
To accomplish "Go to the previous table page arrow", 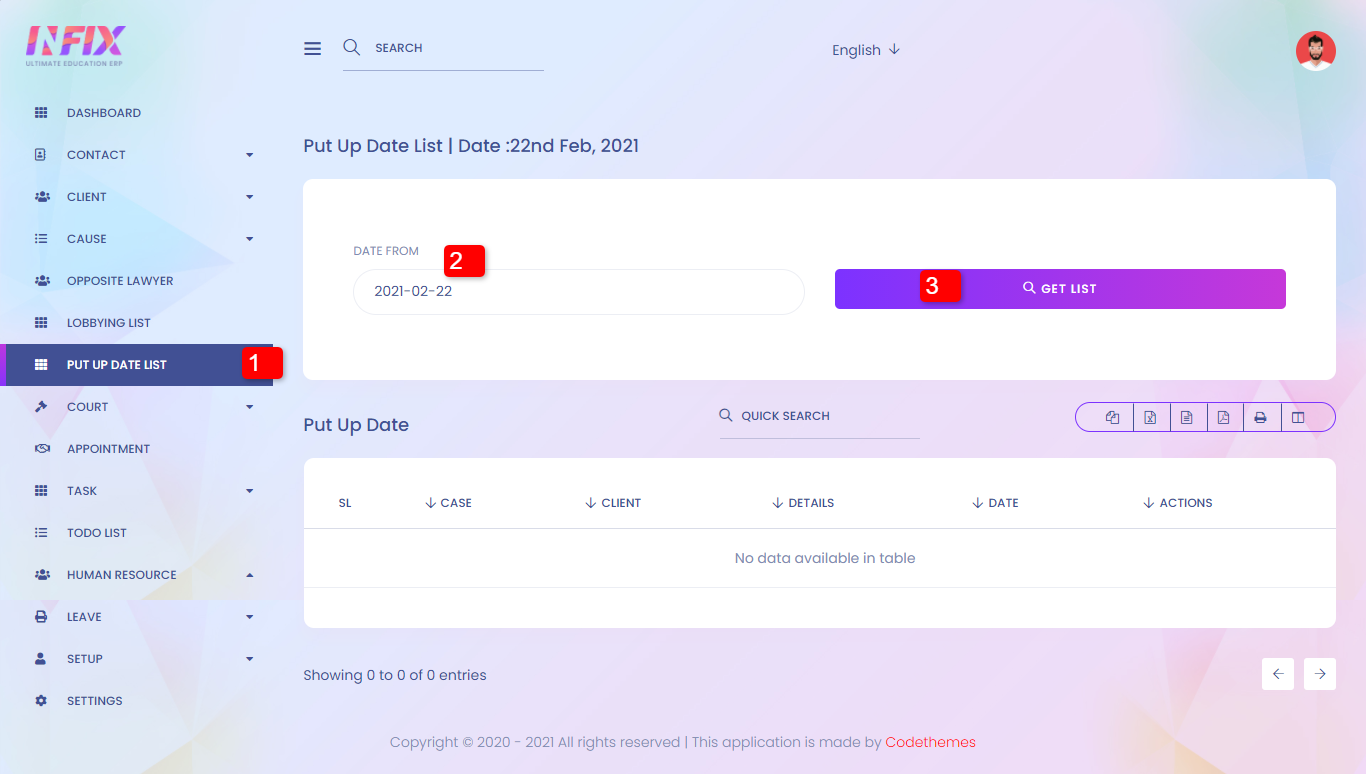I will point(1278,674).
